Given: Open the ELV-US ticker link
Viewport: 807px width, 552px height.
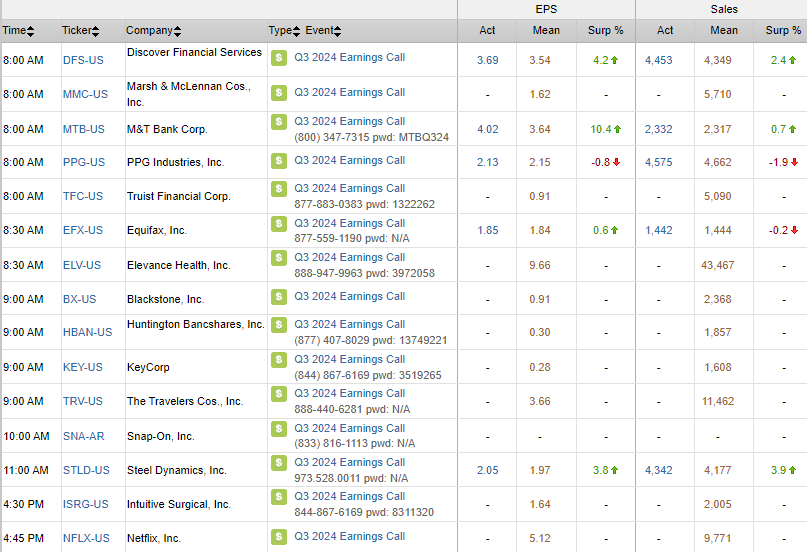Looking at the screenshot, I should [x=82, y=265].
